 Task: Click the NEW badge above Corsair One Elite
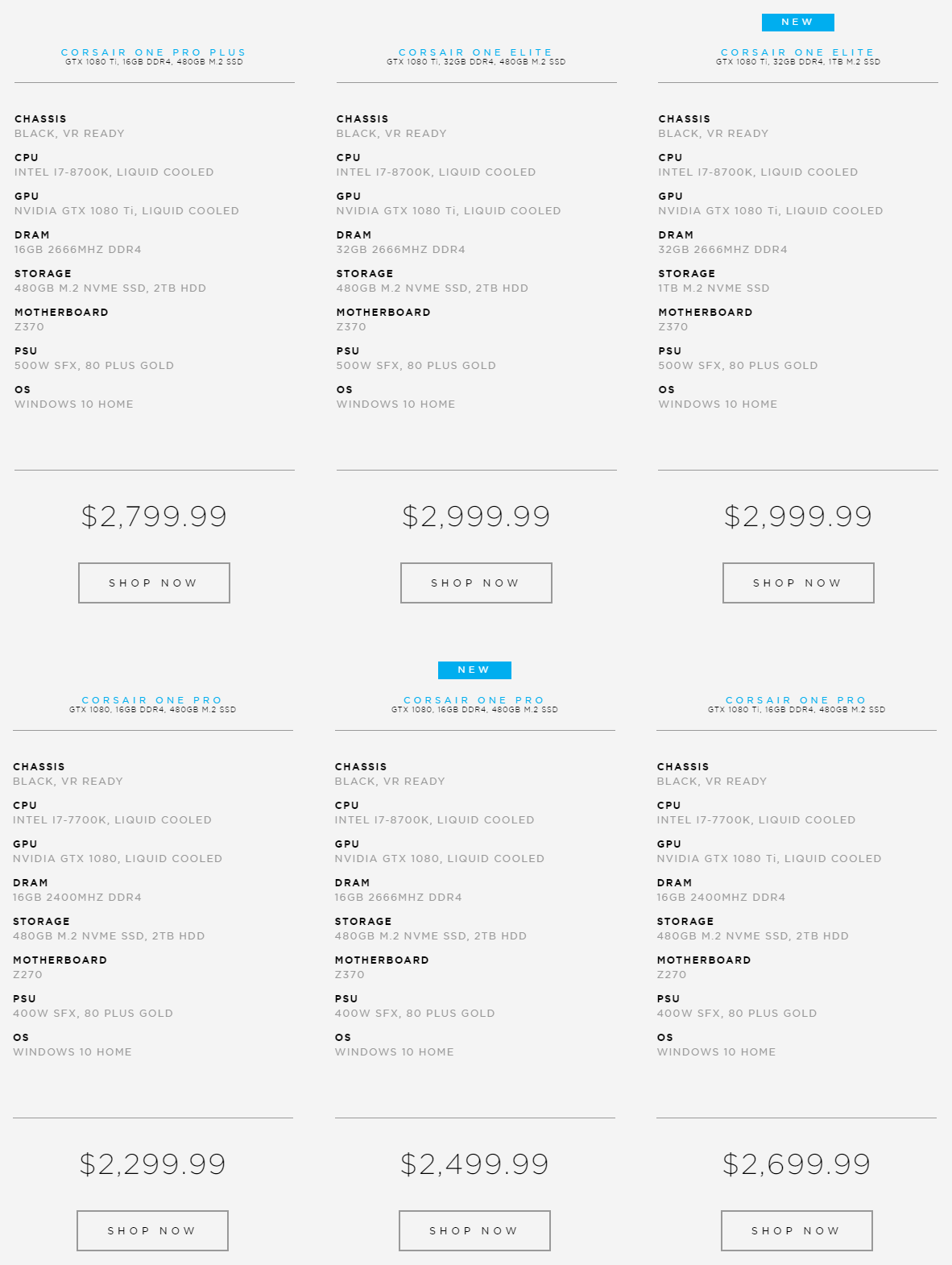(797, 22)
